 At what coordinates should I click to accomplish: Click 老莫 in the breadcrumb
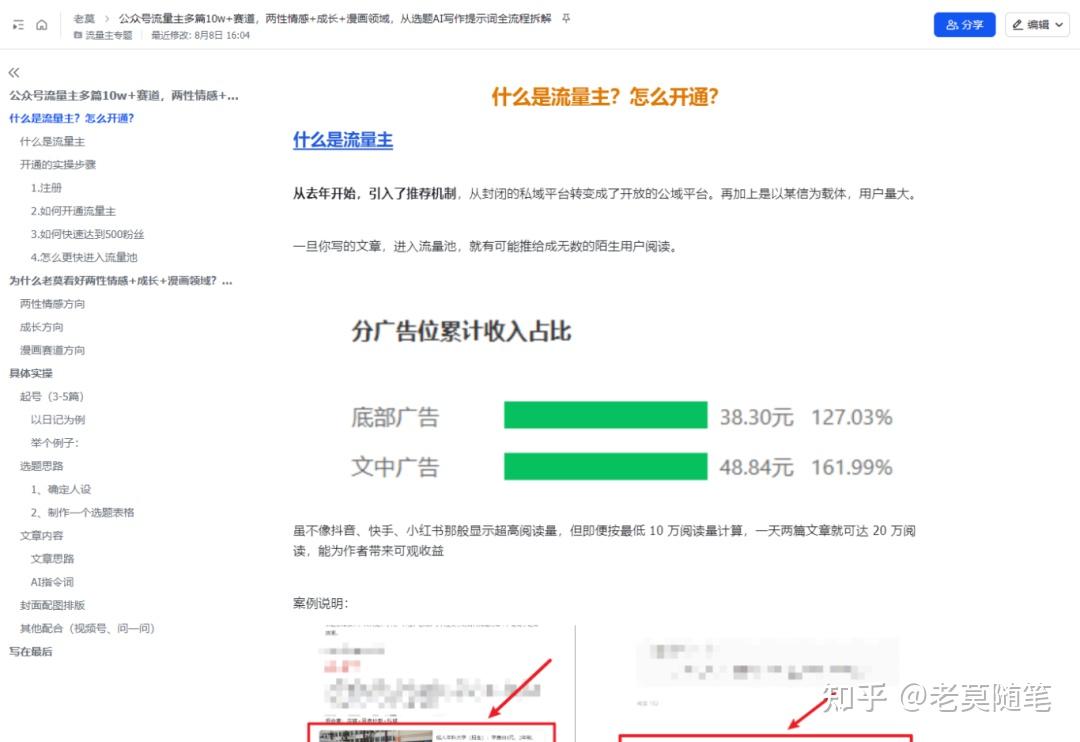pos(84,17)
